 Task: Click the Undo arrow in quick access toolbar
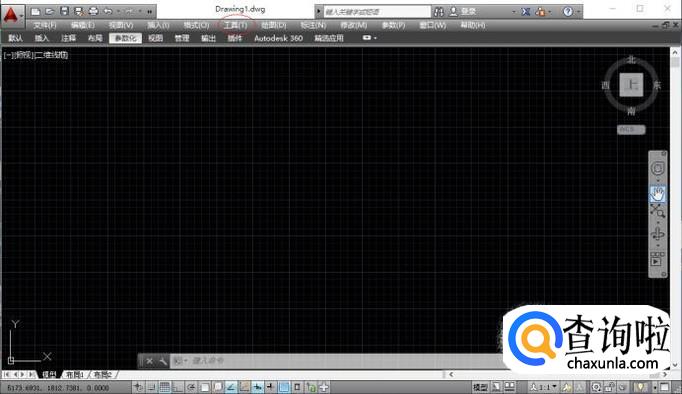coord(108,11)
